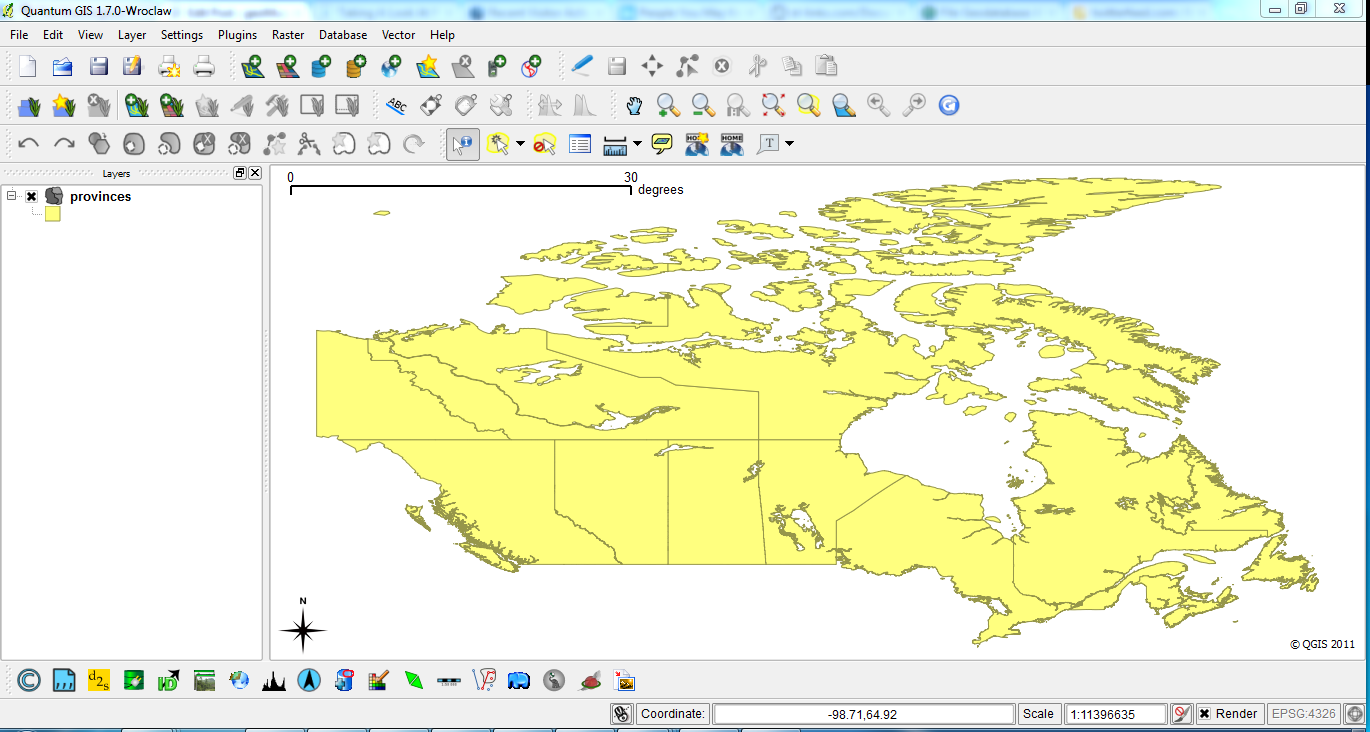This screenshot has width=1370, height=732.
Task: Click the coordinate input field
Action: pos(864,714)
